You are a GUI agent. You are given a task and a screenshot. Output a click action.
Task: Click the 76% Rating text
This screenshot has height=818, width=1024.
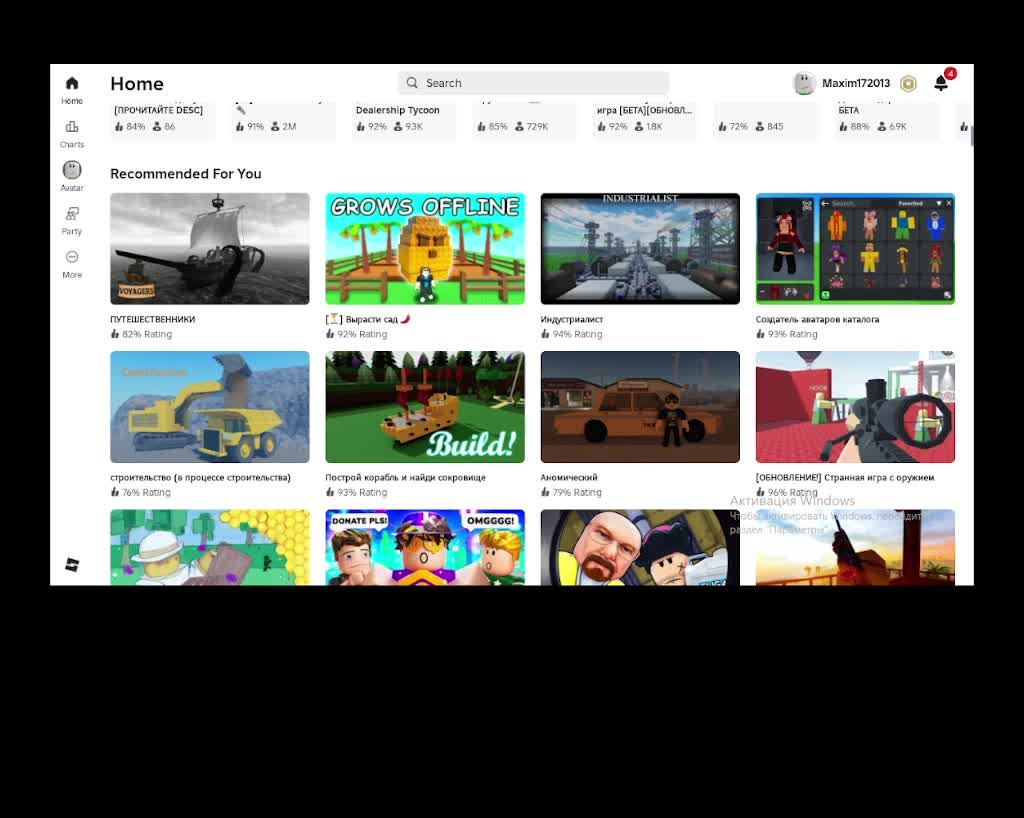(x=146, y=492)
